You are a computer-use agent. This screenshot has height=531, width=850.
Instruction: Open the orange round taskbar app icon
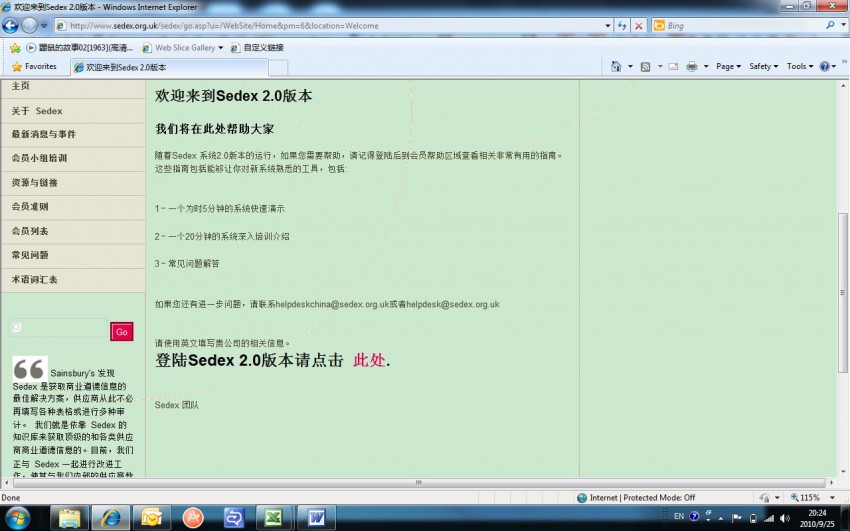[192, 518]
